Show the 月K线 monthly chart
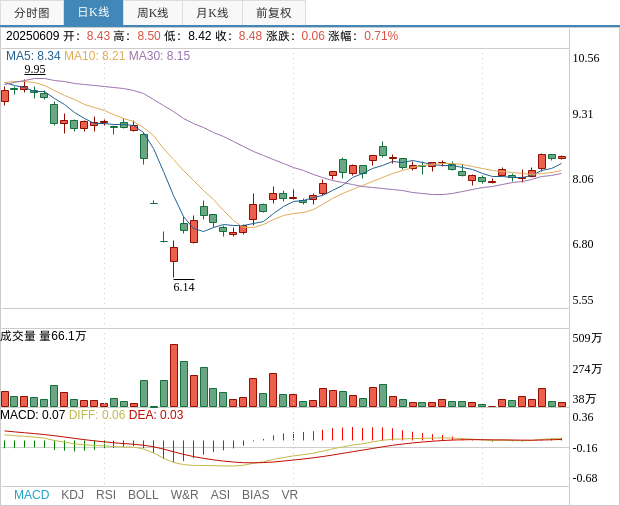This screenshot has height=506, width=620. 212,13
